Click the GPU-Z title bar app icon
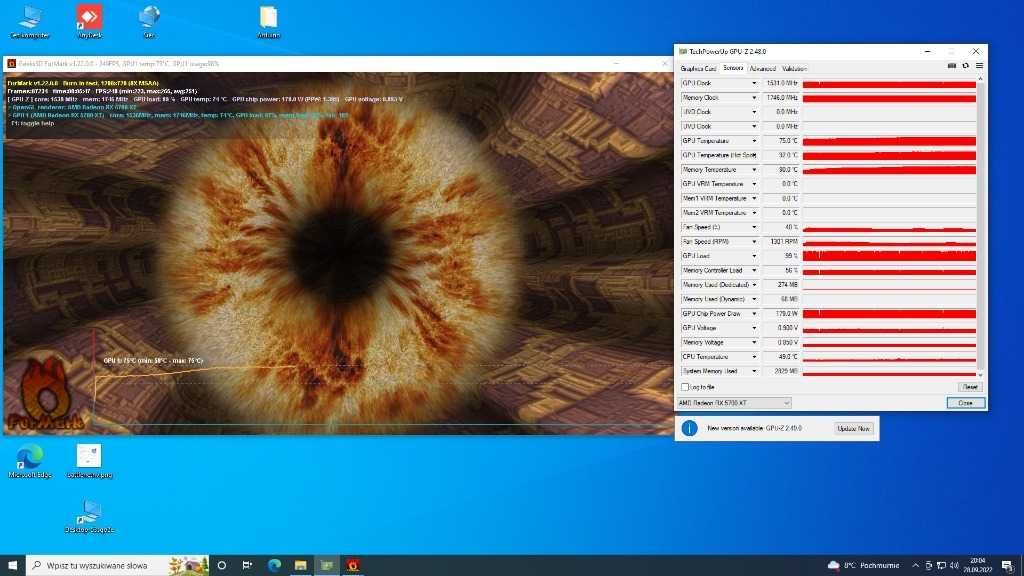The image size is (1024, 576). [x=683, y=52]
